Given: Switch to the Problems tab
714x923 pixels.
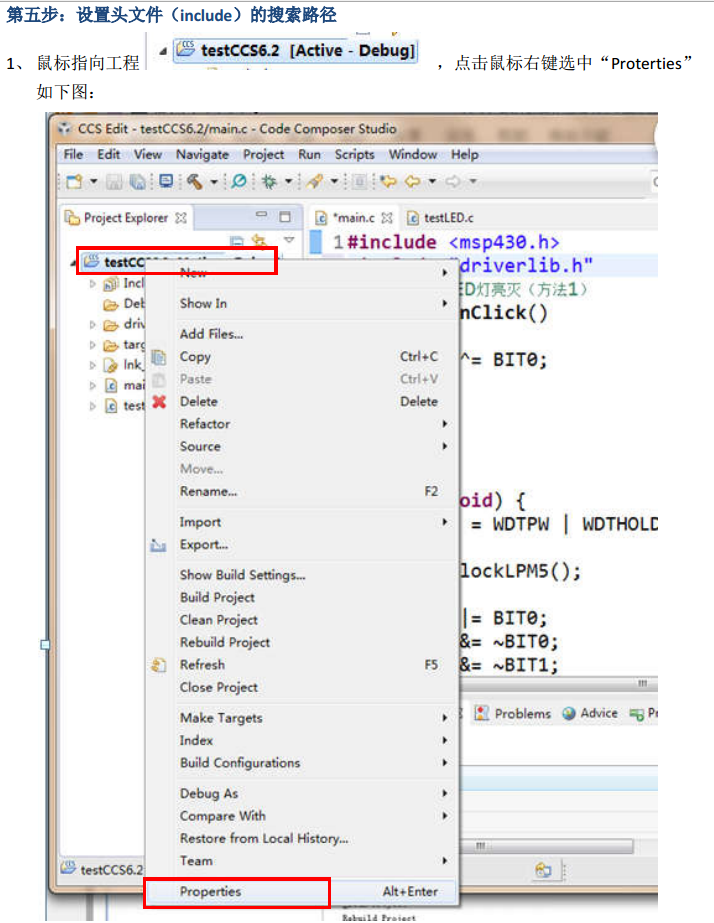Looking at the screenshot, I should point(513,713).
